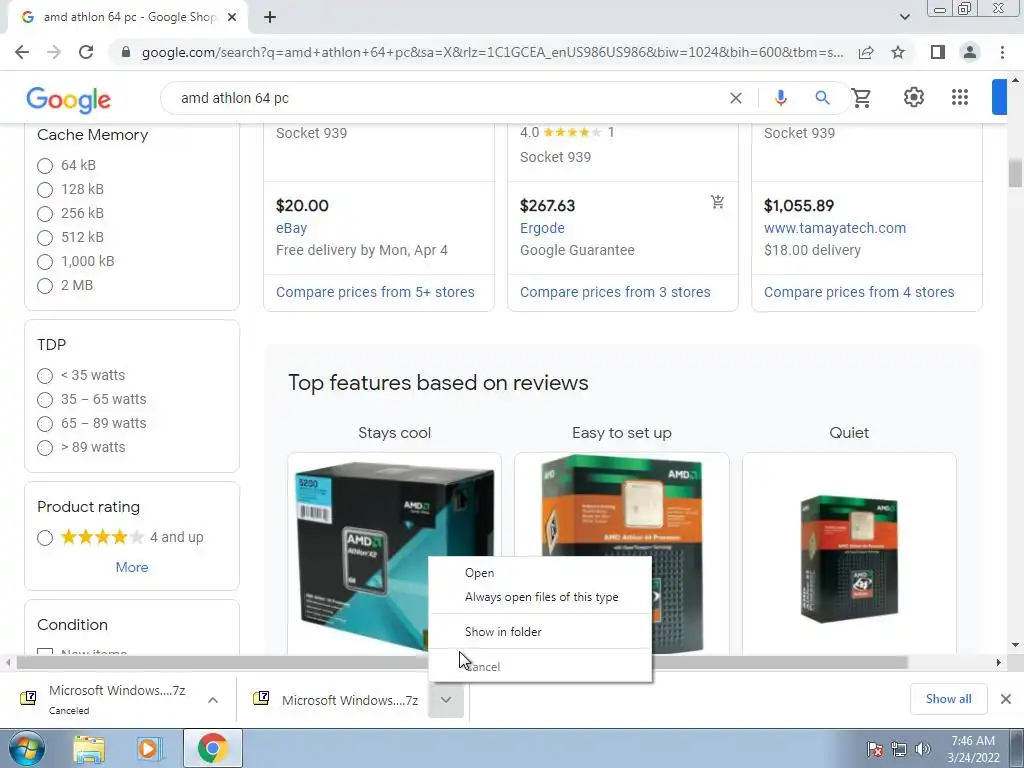The height and width of the screenshot is (768, 1024).
Task: Open the volume control in system tray
Action: 923,749
